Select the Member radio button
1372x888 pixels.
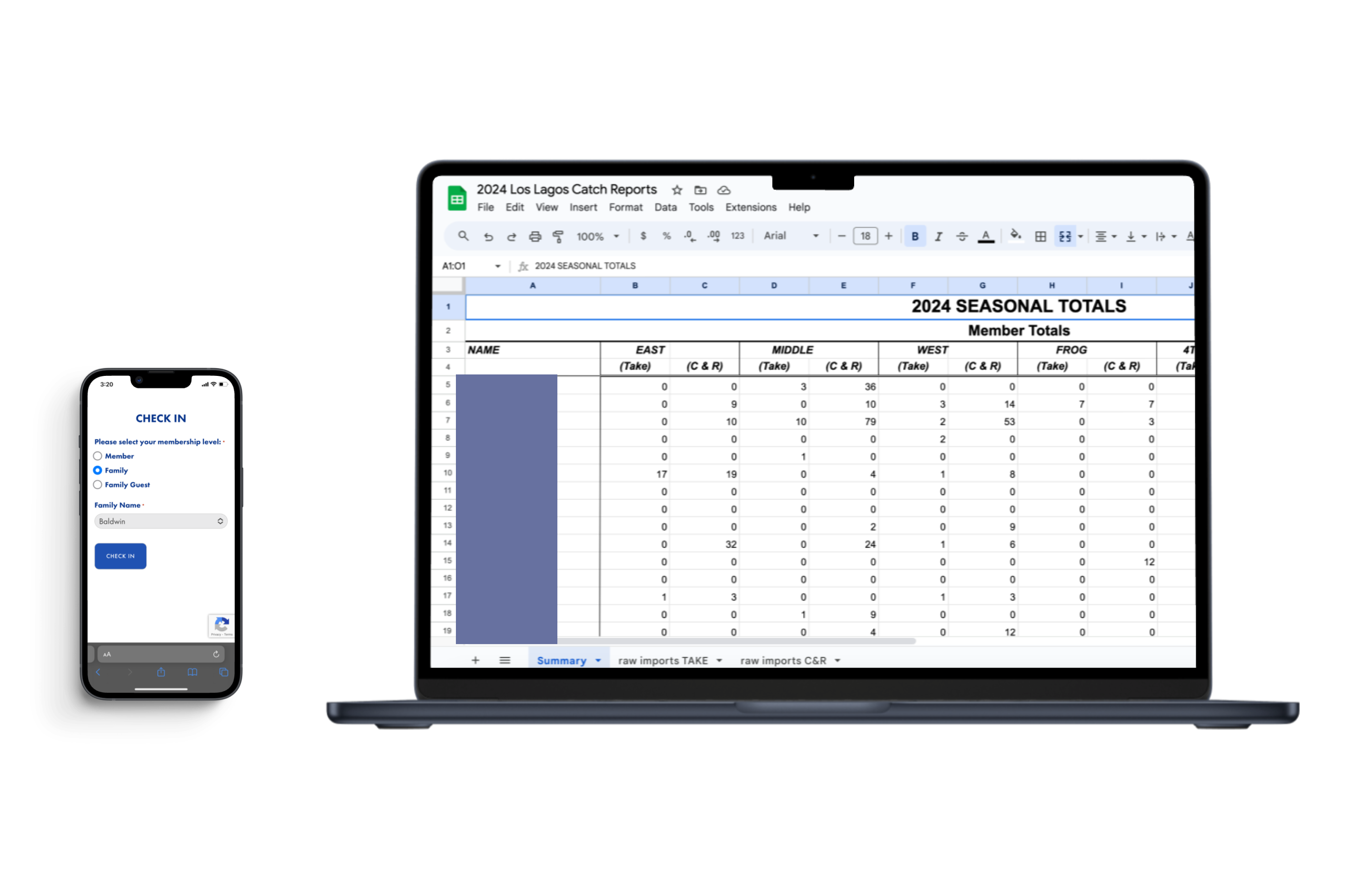(98, 456)
